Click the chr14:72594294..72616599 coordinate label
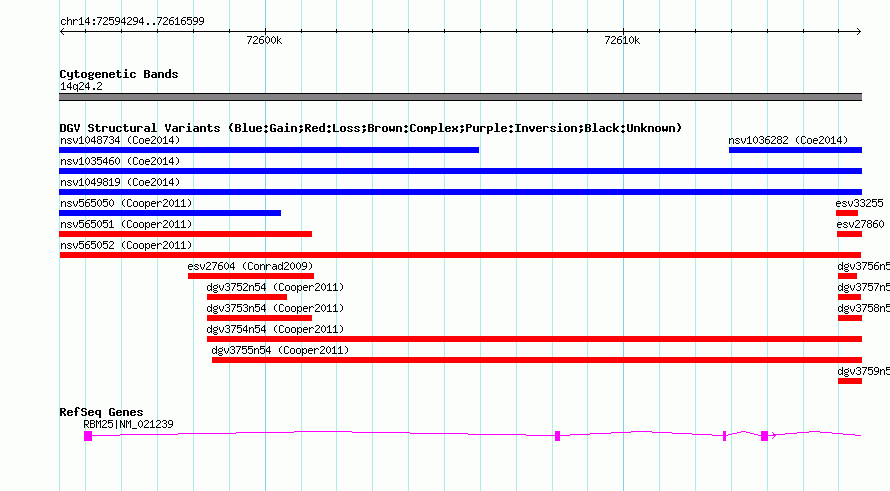890x491 pixels. pos(132,21)
